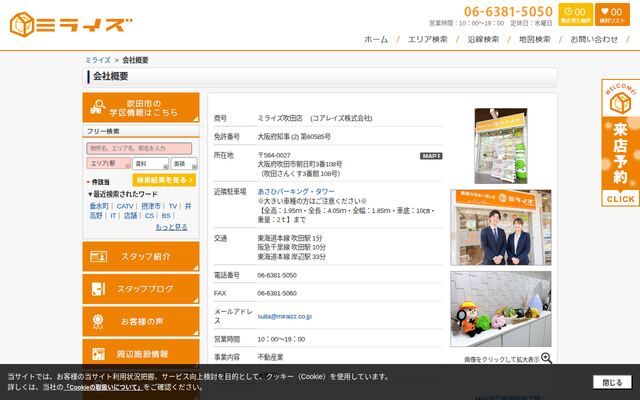
Task: Click the ミライズ logo in the header
Action: click(71, 24)
